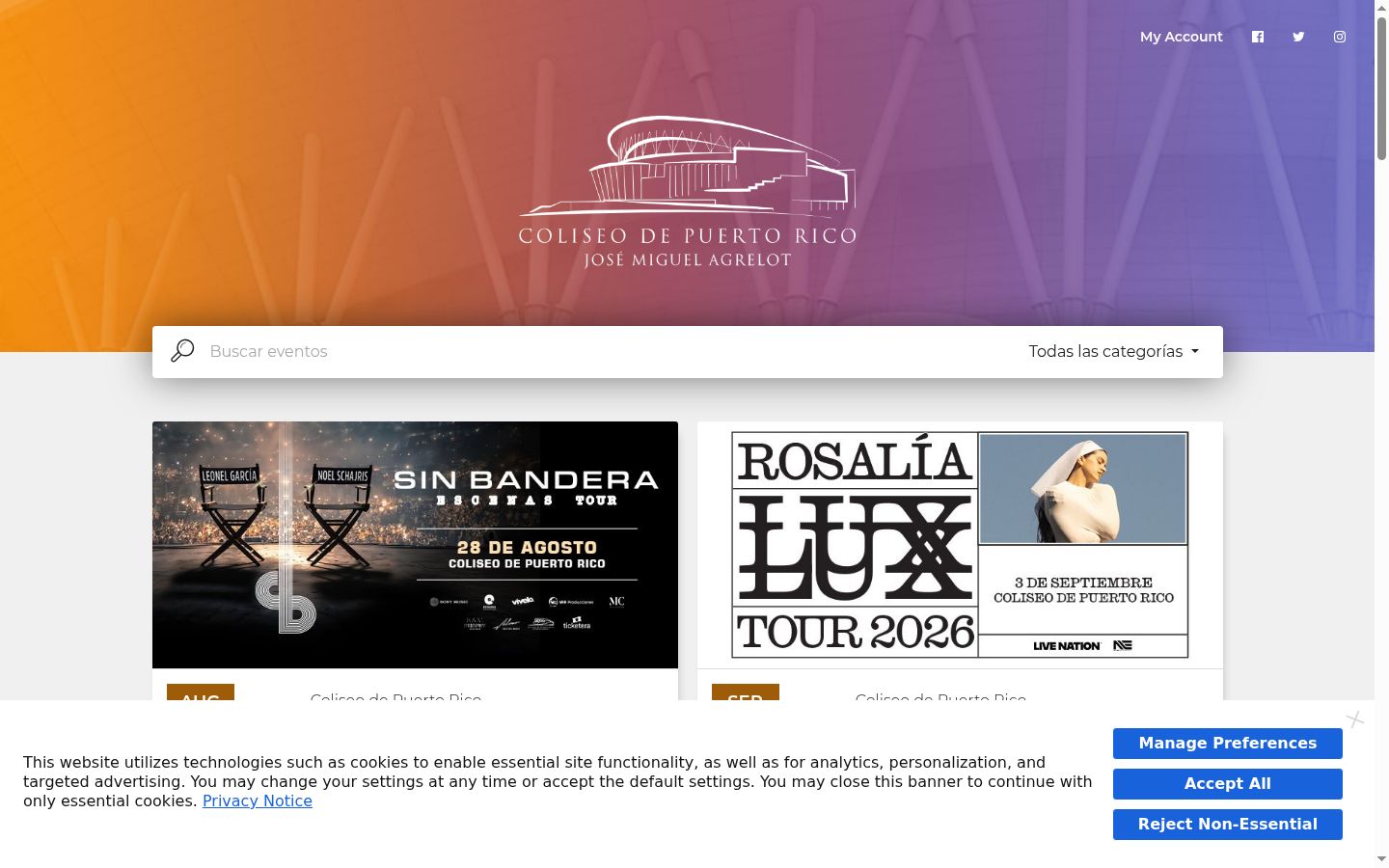Image resolution: width=1389 pixels, height=868 pixels.
Task: Open the Todas las categorías dropdown
Action: (x=1113, y=351)
